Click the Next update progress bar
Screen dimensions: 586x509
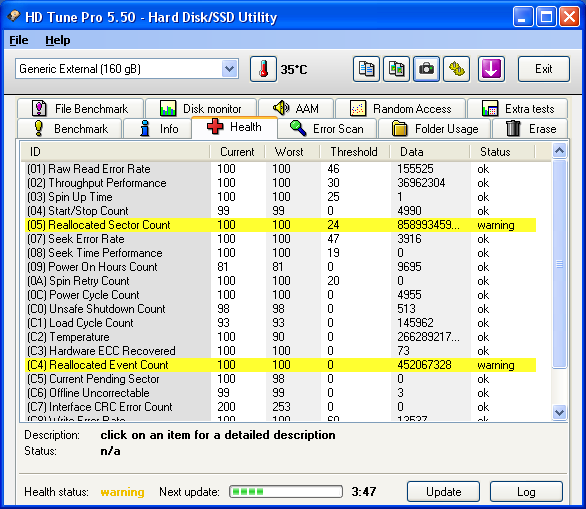pos(286,491)
